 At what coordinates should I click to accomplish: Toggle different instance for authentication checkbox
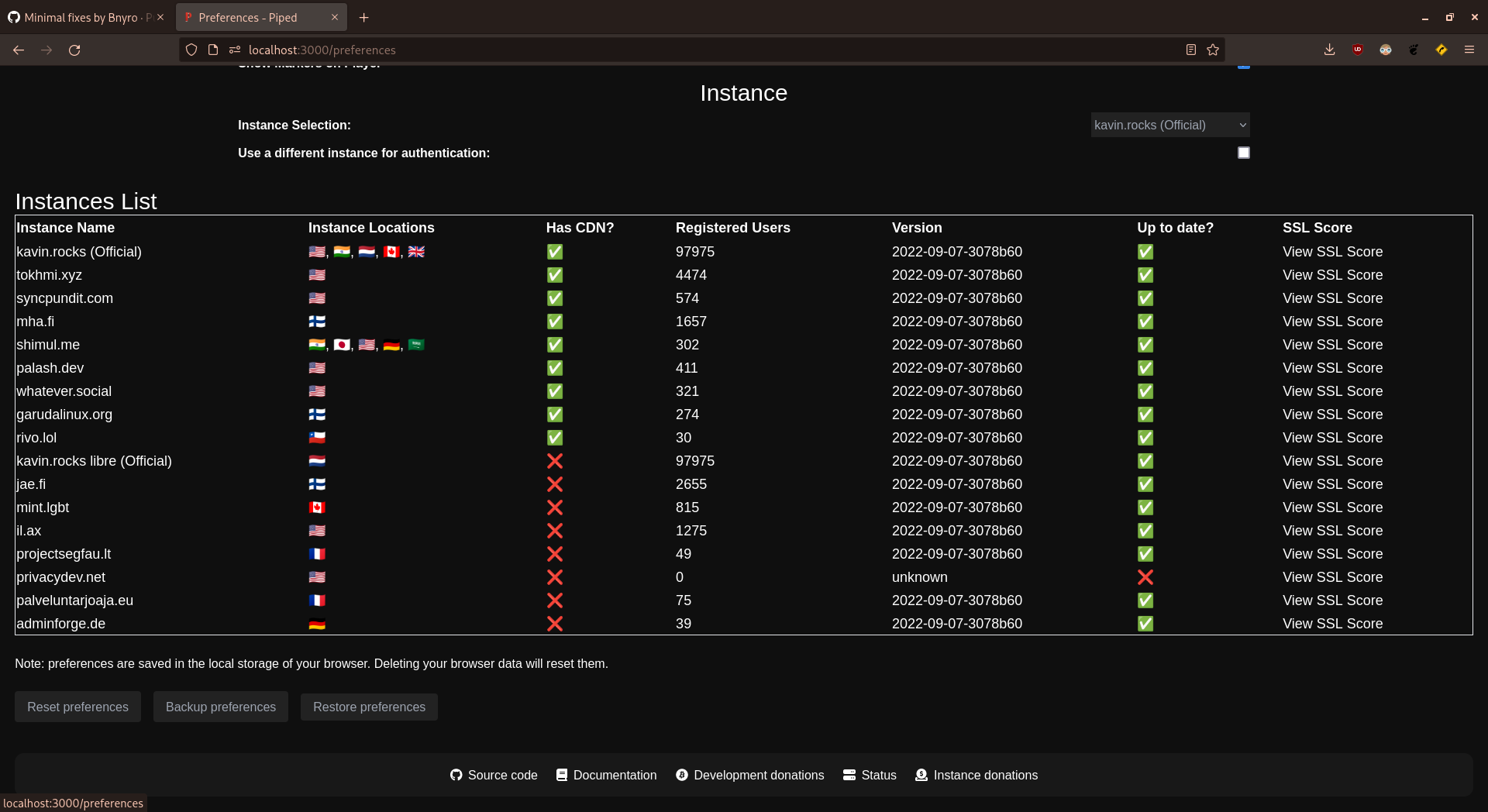click(1244, 153)
